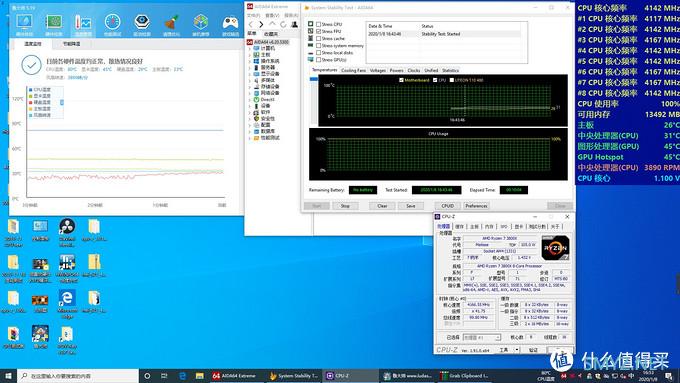The image size is (680, 383).
Task: Open the CPU-Z SPD tab
Action: (504, 226)
